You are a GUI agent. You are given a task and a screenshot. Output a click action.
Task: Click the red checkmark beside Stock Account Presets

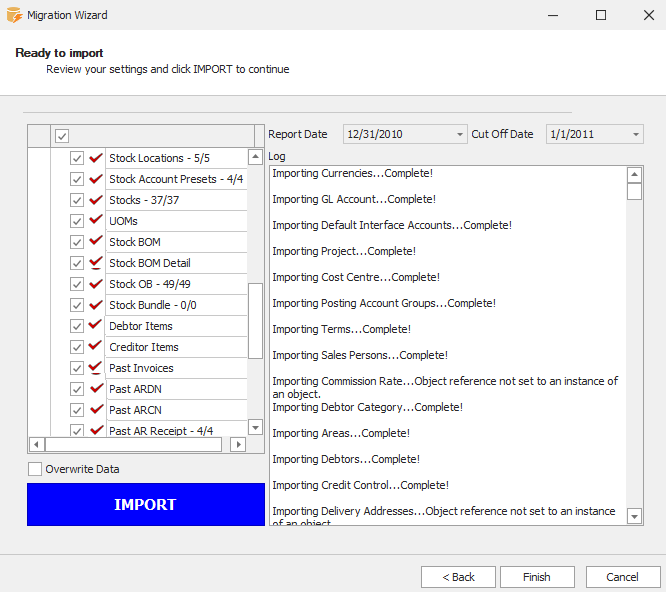(x=96, y=179)
